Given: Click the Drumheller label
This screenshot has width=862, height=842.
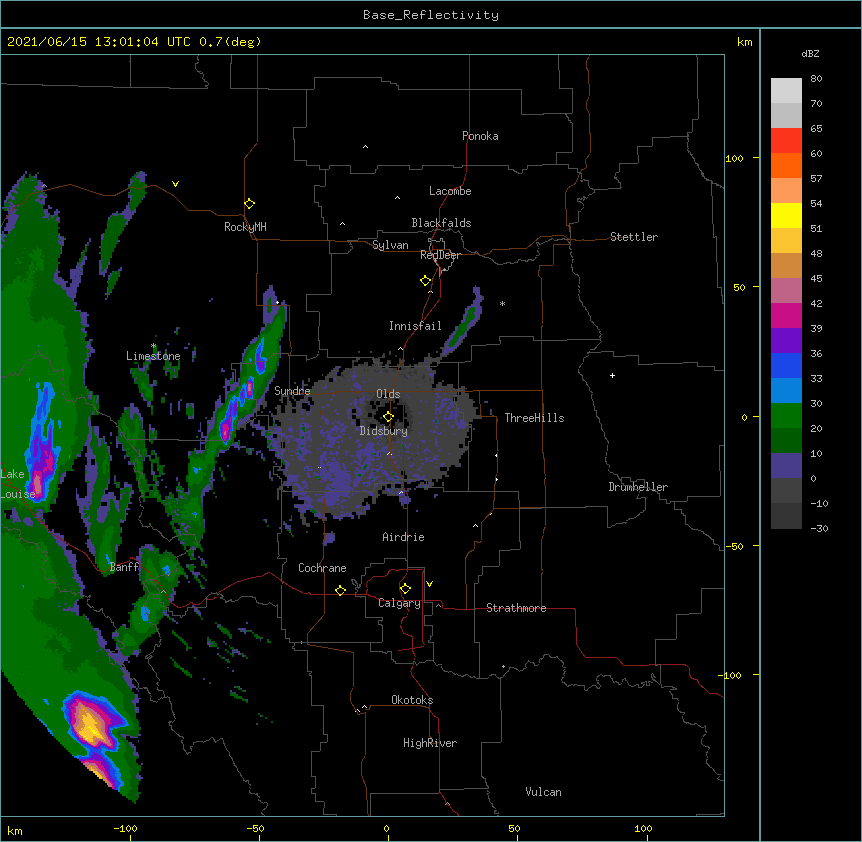Looking at the screenshot, I should pyautogui.click(x=638, y=487).
